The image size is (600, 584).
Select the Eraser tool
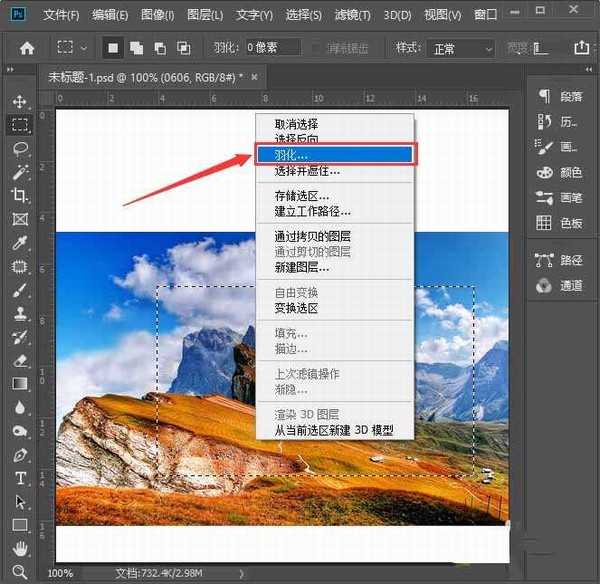[x=20, y=360]
